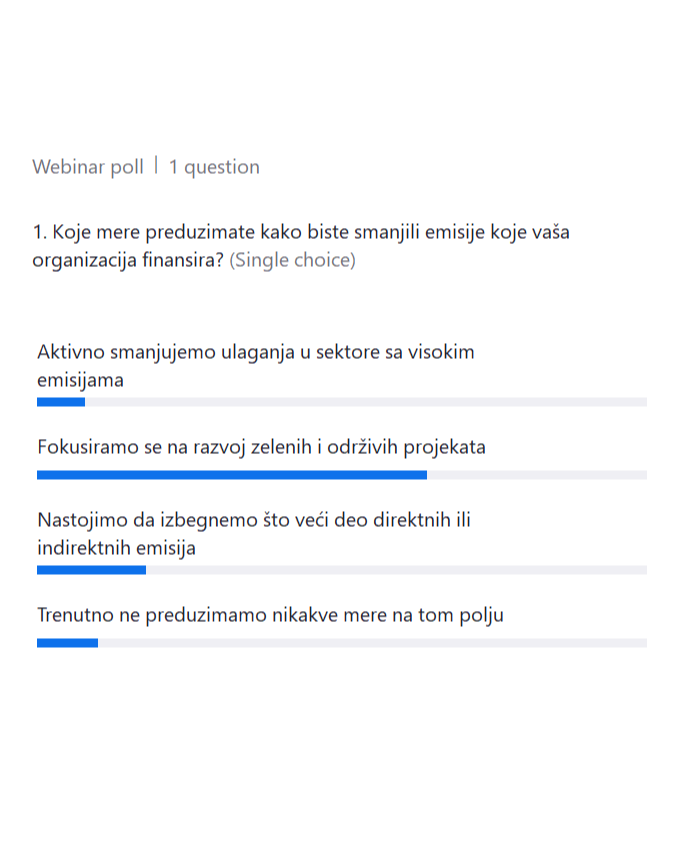This screenshot has height=849, width=679.
Task: Choose "Fokusiramo se na razvoj zelenih" option
Action: (x=261, y=447)
